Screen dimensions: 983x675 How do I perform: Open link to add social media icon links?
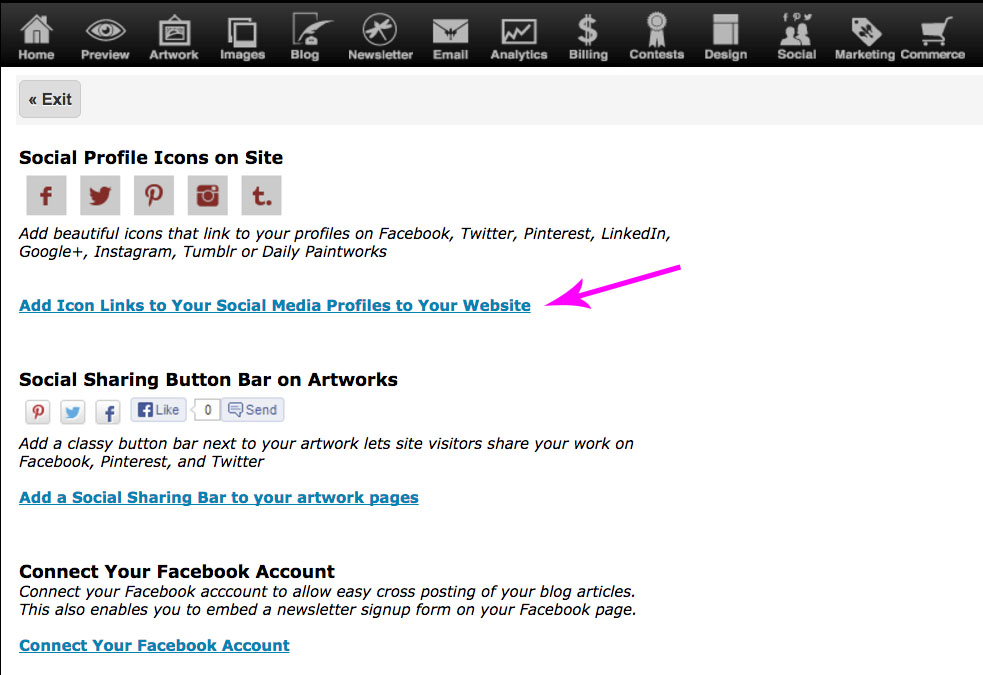[x=275, y=305]
